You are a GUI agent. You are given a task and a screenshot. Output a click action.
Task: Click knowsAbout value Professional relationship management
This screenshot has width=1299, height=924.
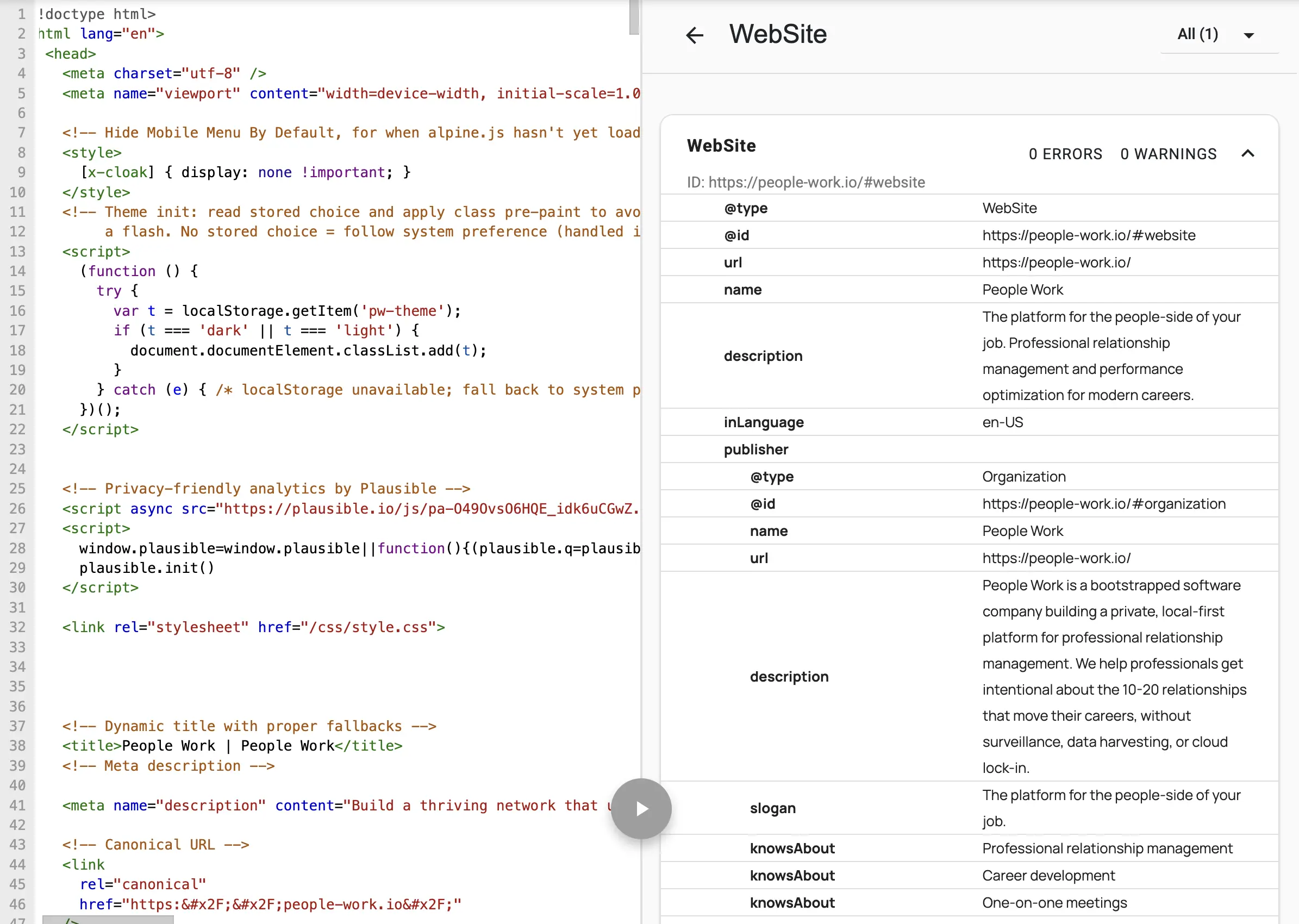coord(1107,848)
